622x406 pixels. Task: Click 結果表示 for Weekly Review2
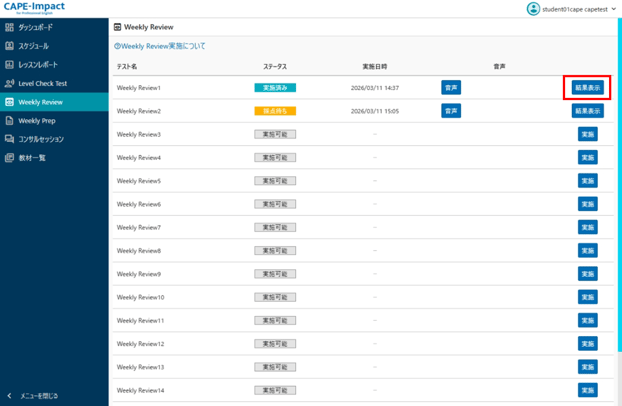click(587, 111)
